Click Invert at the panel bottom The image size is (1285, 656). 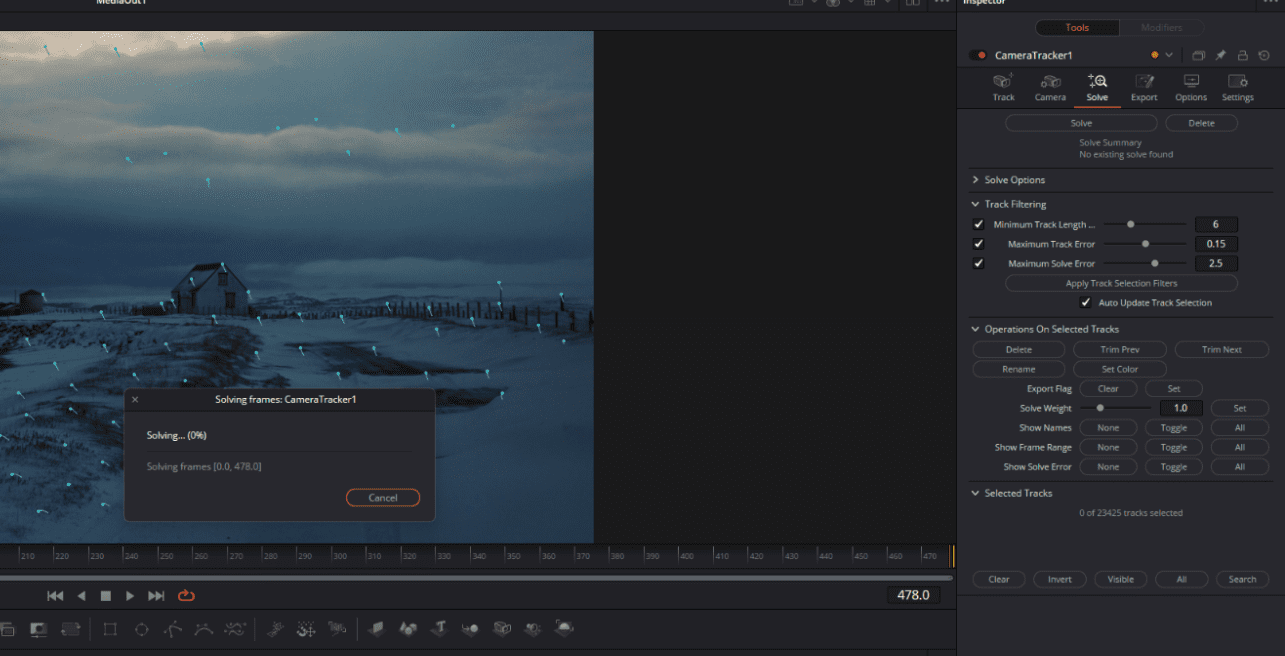pos(1060,579)
